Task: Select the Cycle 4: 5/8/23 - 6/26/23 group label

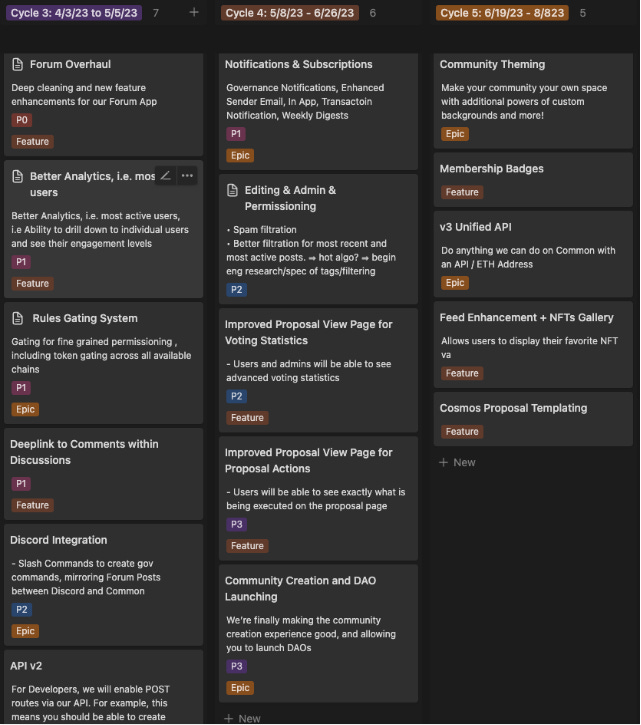Action: click(x=290, y=12)
